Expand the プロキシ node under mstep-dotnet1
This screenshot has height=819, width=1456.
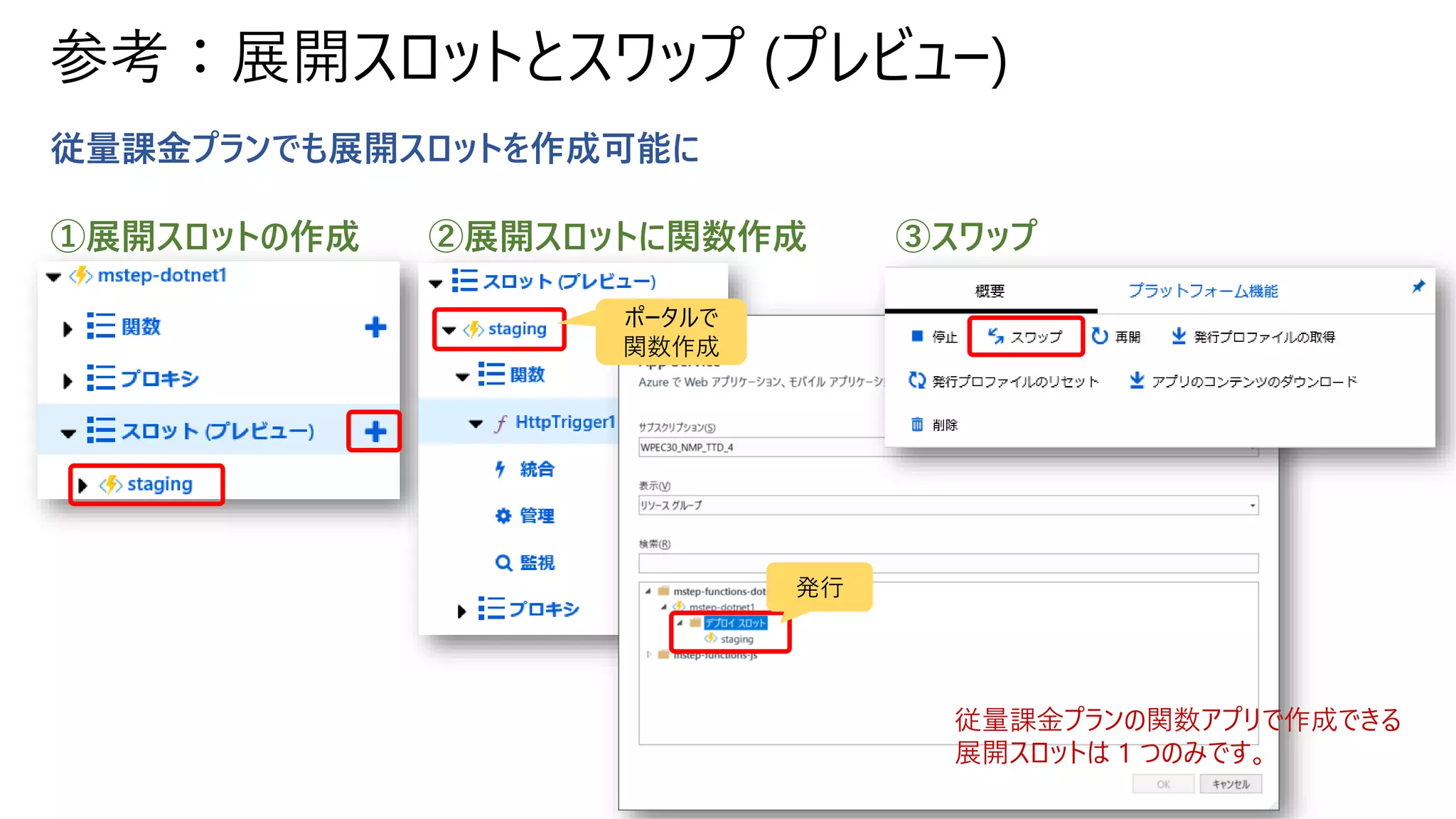click(x=68, y=381)
